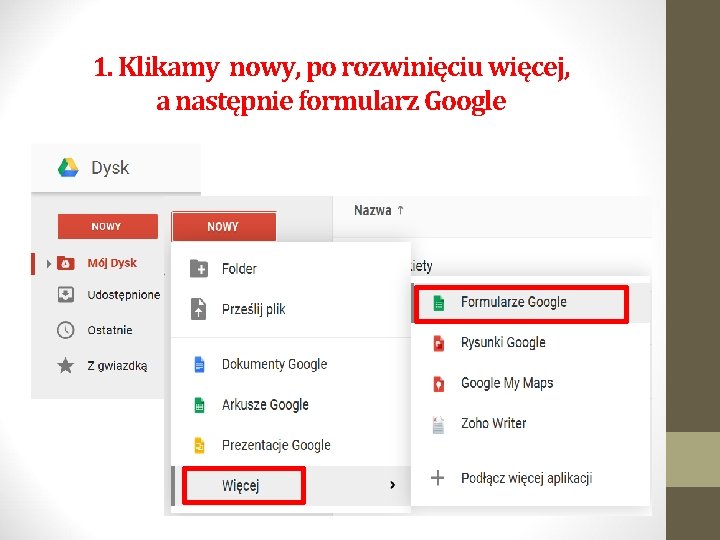This screenshot has height=540, width=720.
Task: Select Arkusze Google menu entry
Action: 291,405
